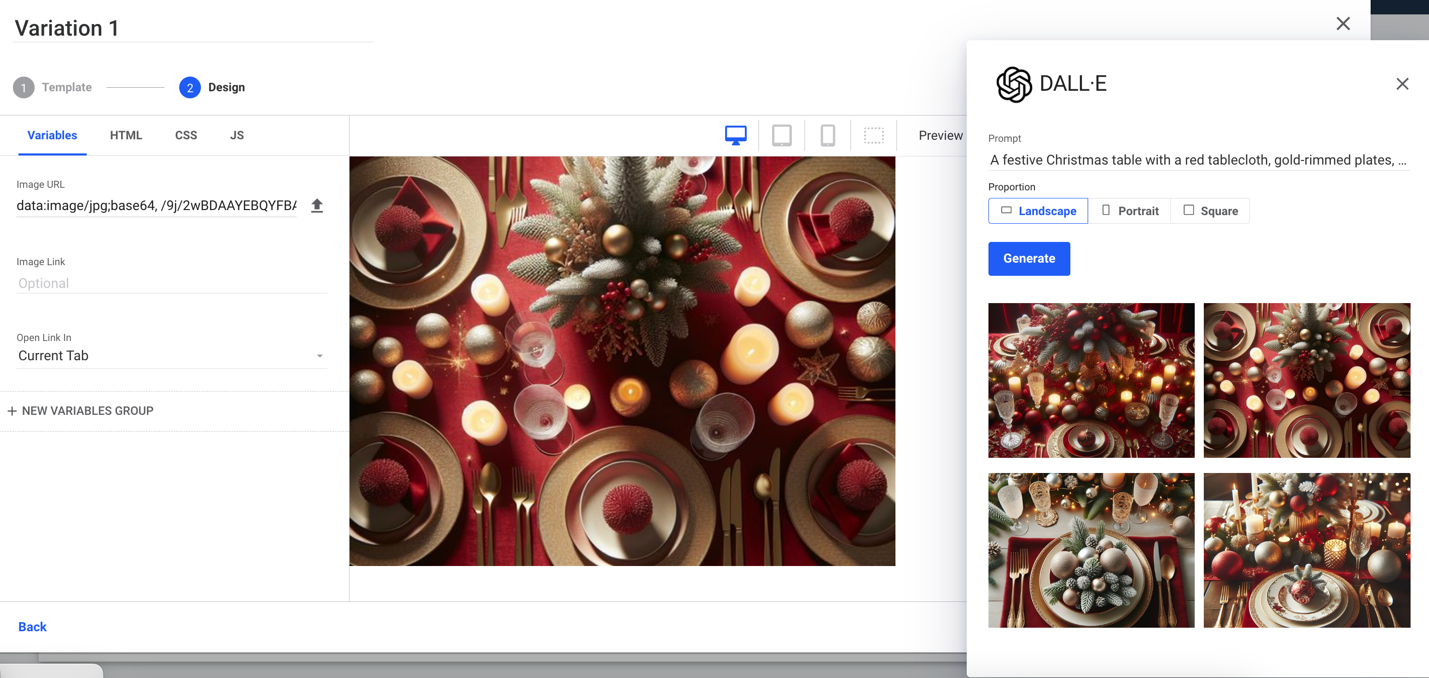Viewport: 1429px width, 678px height.
Task: Edit the Image URL field
Action: tap(157, 206)
